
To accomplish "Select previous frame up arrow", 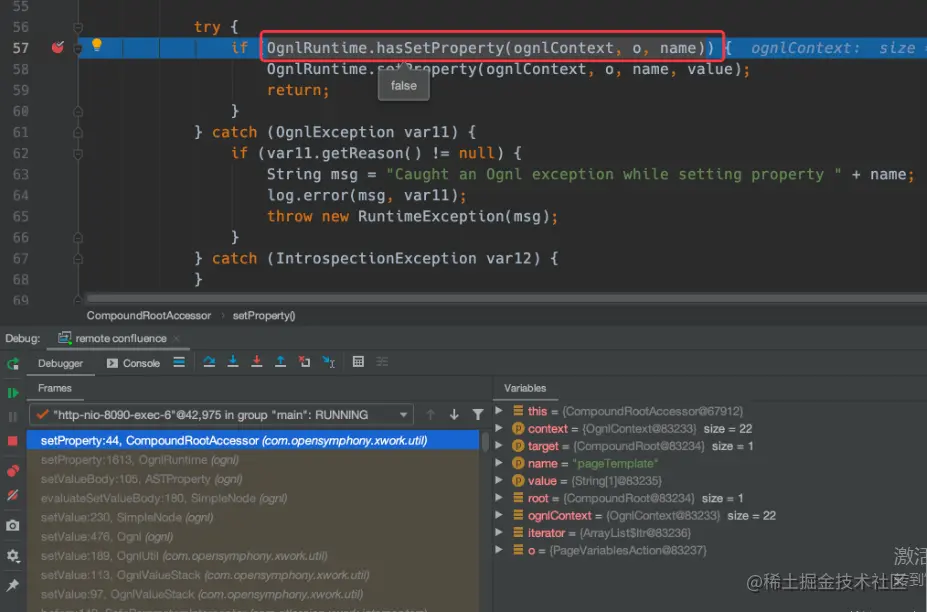I will coord(430,415).
